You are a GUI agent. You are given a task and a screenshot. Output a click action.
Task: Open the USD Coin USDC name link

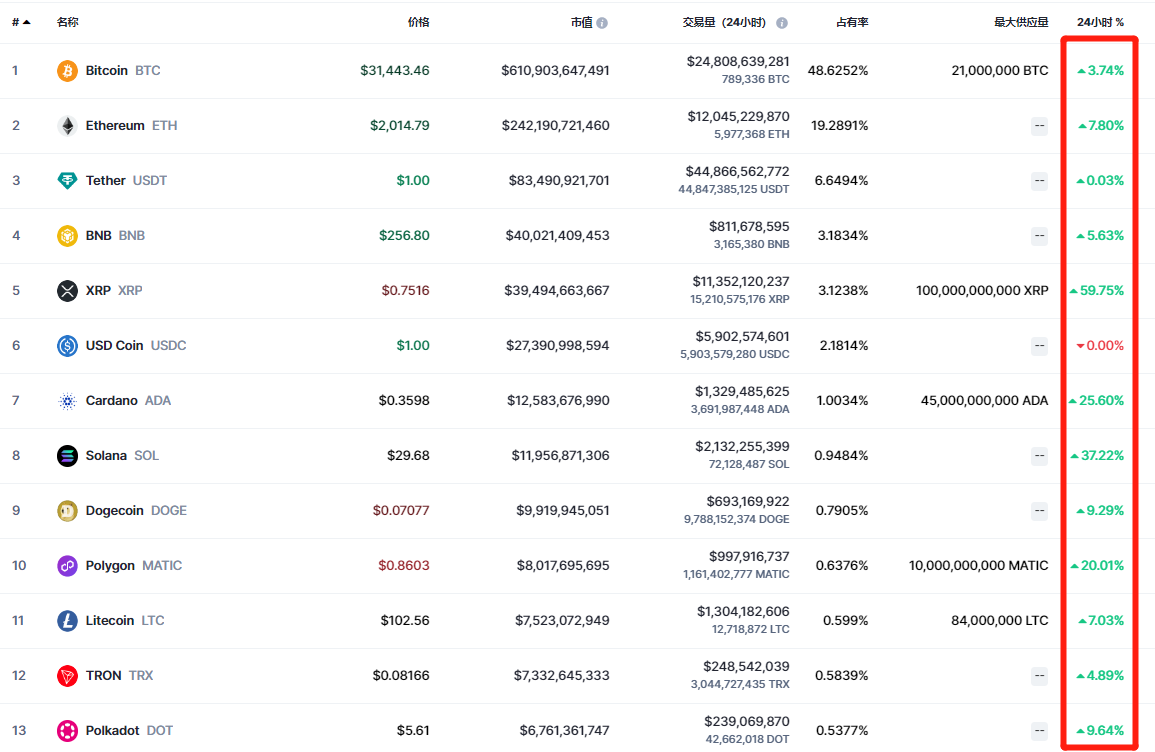pyautogui.click(x=136, y=345)
